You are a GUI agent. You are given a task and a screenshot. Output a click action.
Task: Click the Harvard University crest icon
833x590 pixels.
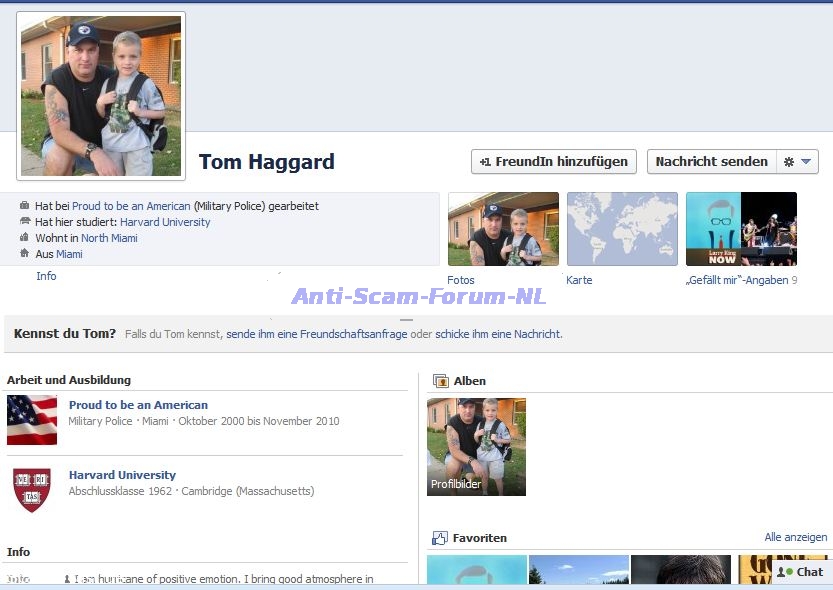point(32,490)
